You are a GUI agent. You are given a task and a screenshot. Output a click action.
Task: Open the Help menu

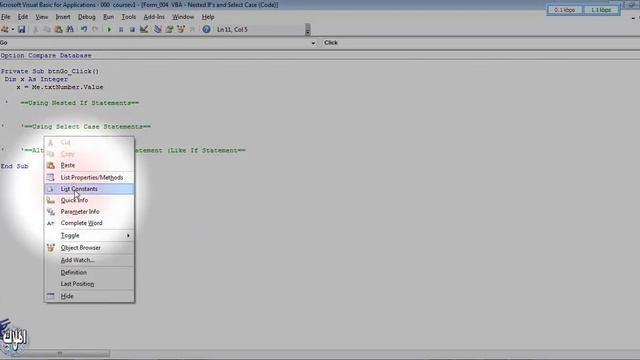(208, 17)
